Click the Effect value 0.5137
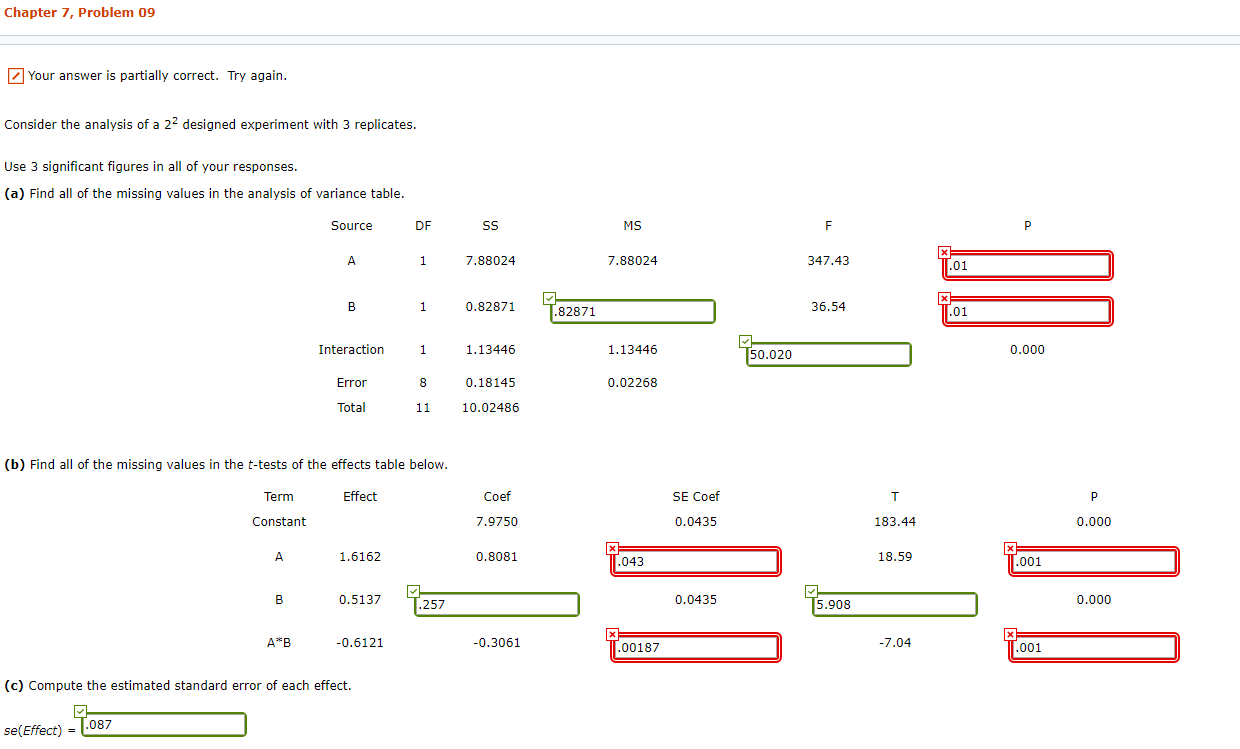This screenshot has width=1240, height=749. point(360,600)
